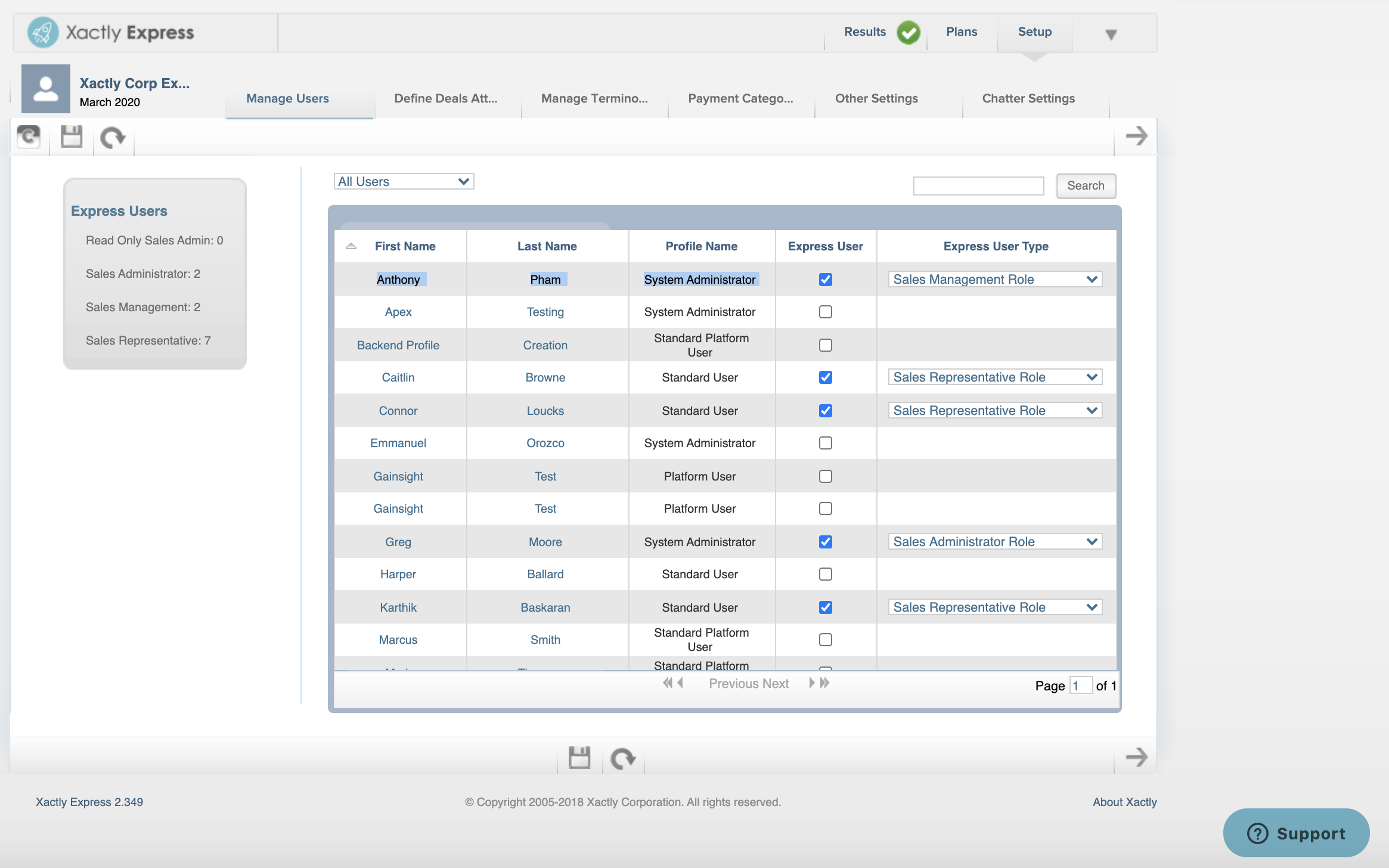Switch to Define Deals Att... tab
The height and width of the screenshot is (868, 1389).
coord(445,98)
